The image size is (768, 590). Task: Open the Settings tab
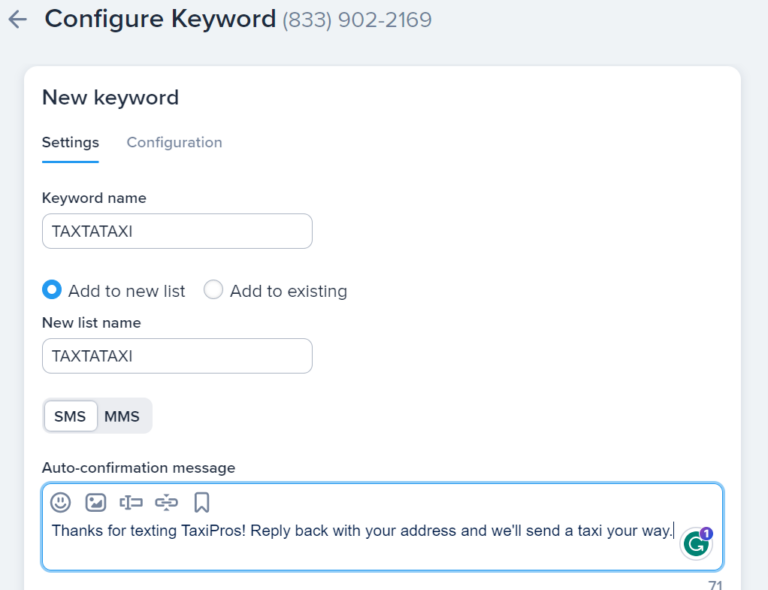click(x=70, y=142)
